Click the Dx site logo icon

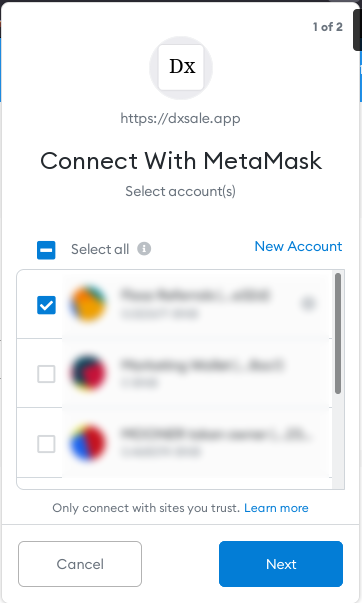click(181, 67)
